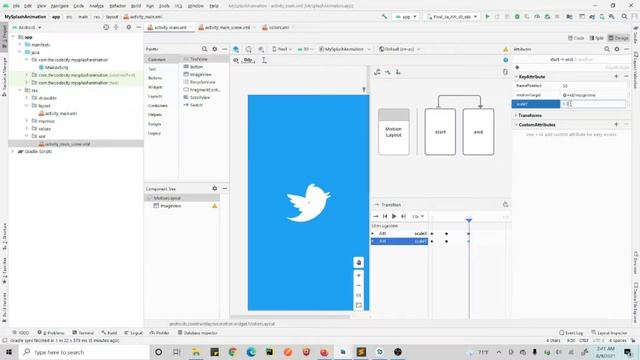Play the transition animation
This screenshot has width=640, height=360.
[394, 216]
